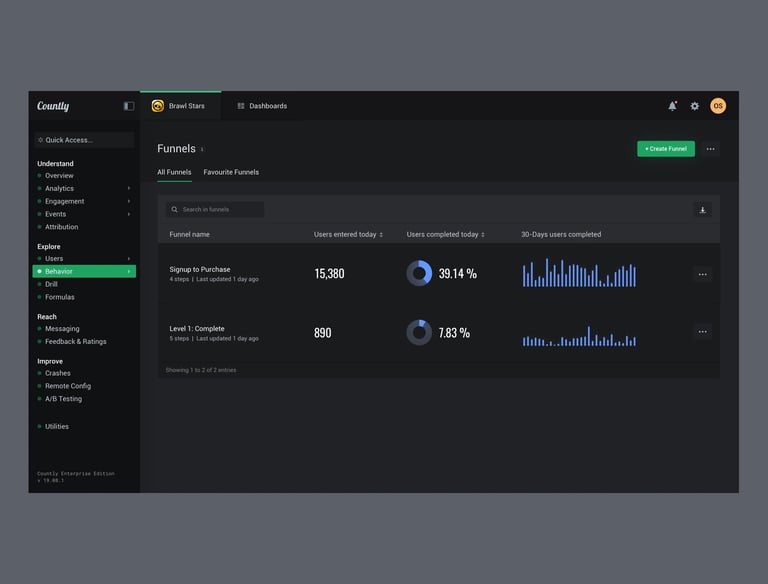Open Feedback & Ratings in the sidebar
The height and width of the screenshot is (584, 768).
coord(75,341)
